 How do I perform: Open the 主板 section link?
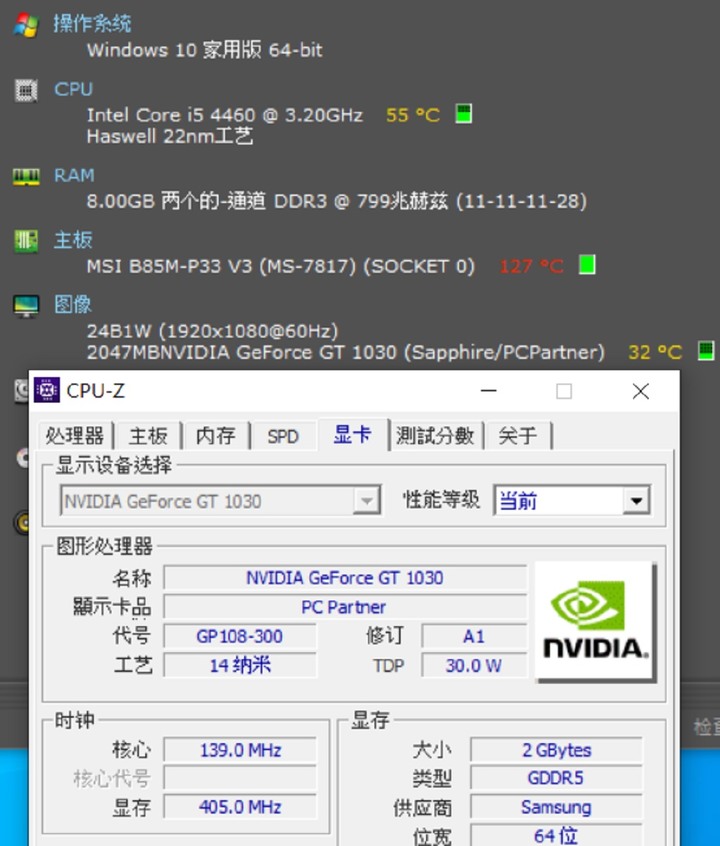(x=73, y=240)
